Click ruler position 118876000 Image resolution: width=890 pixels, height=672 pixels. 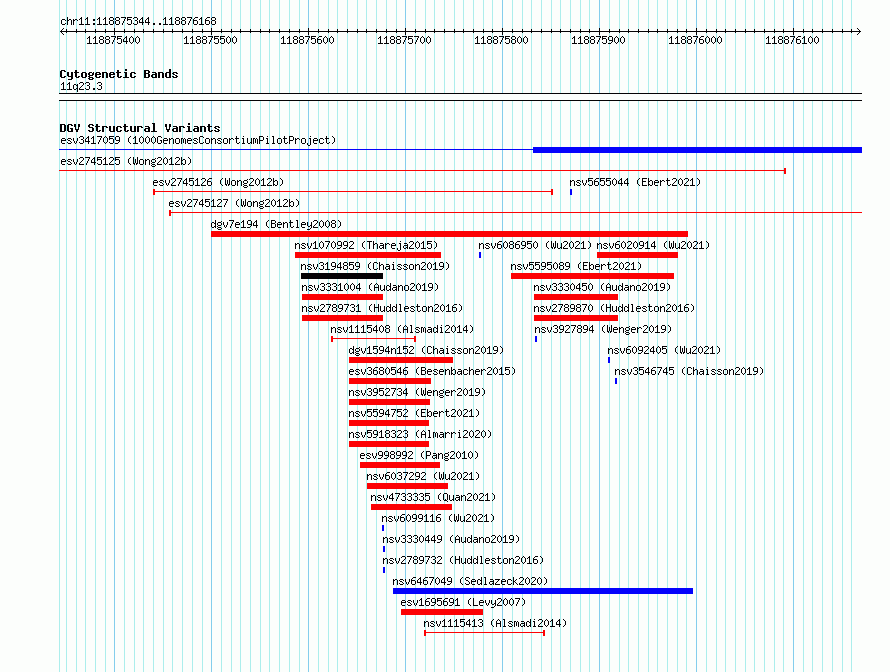[x=695, y=40]
